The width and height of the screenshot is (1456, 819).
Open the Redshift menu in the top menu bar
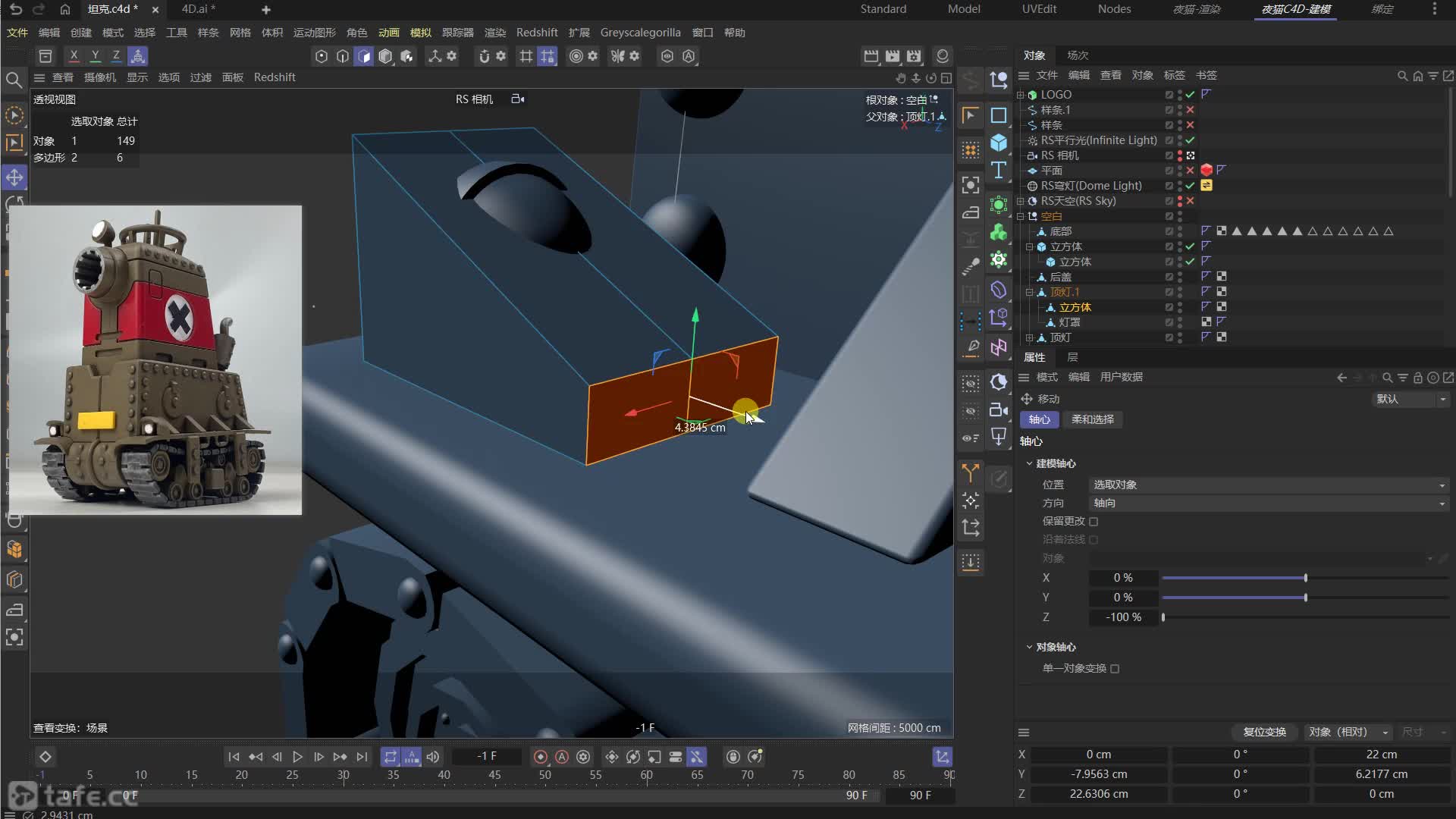(537, 33)
